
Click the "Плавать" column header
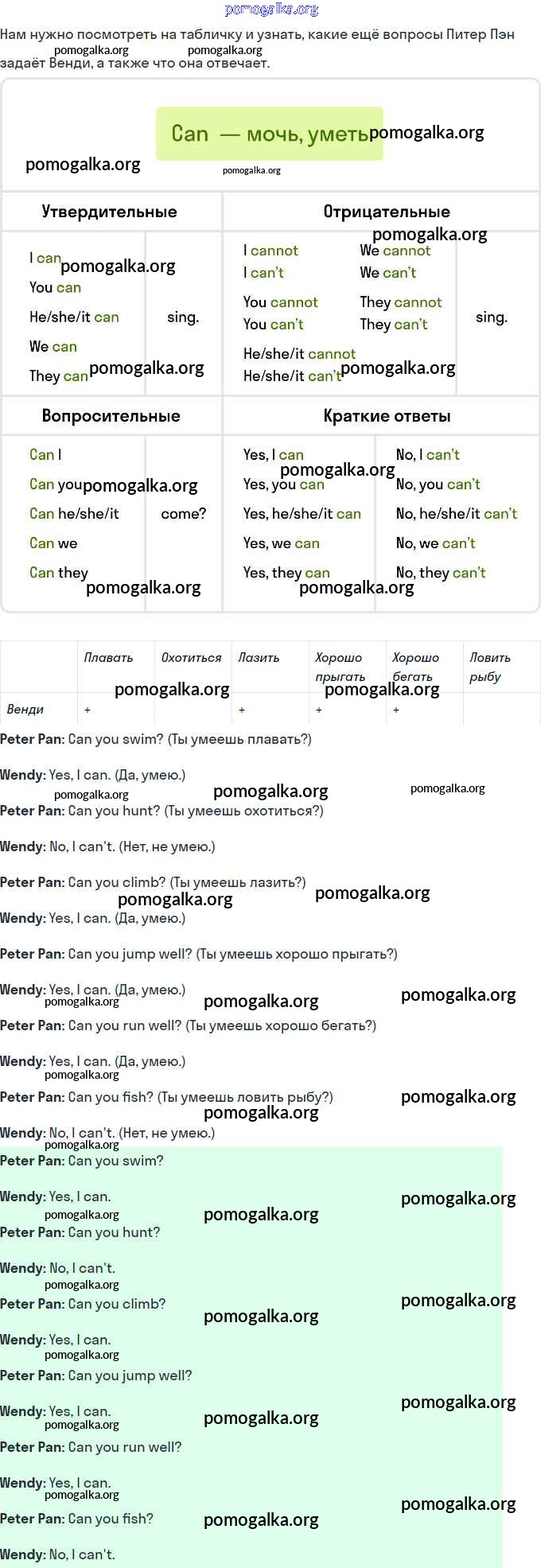tap(108, 658)
